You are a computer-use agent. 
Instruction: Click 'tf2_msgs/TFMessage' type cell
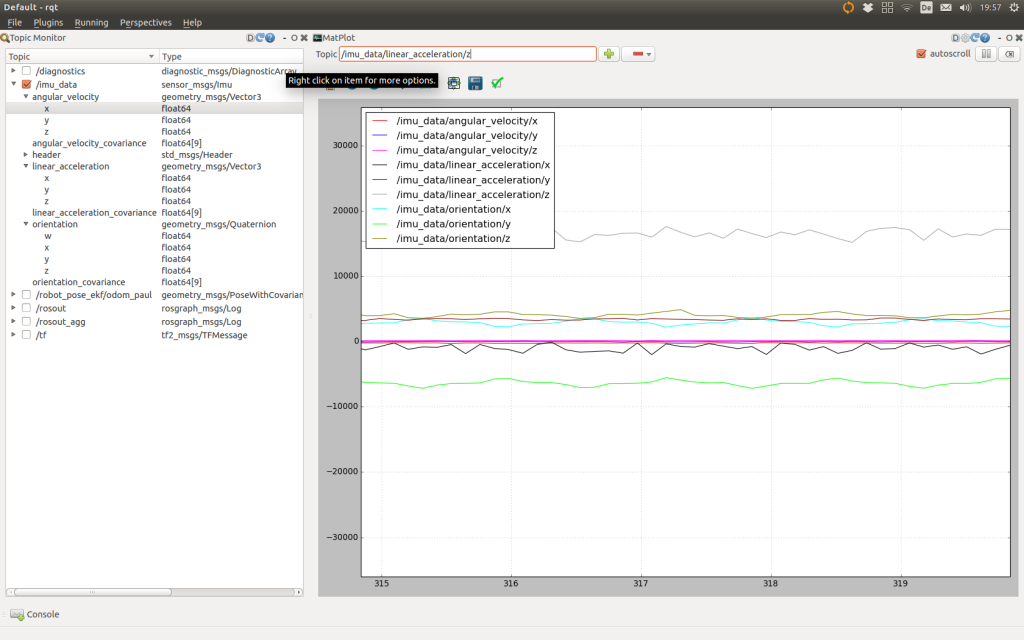[204, 335]
